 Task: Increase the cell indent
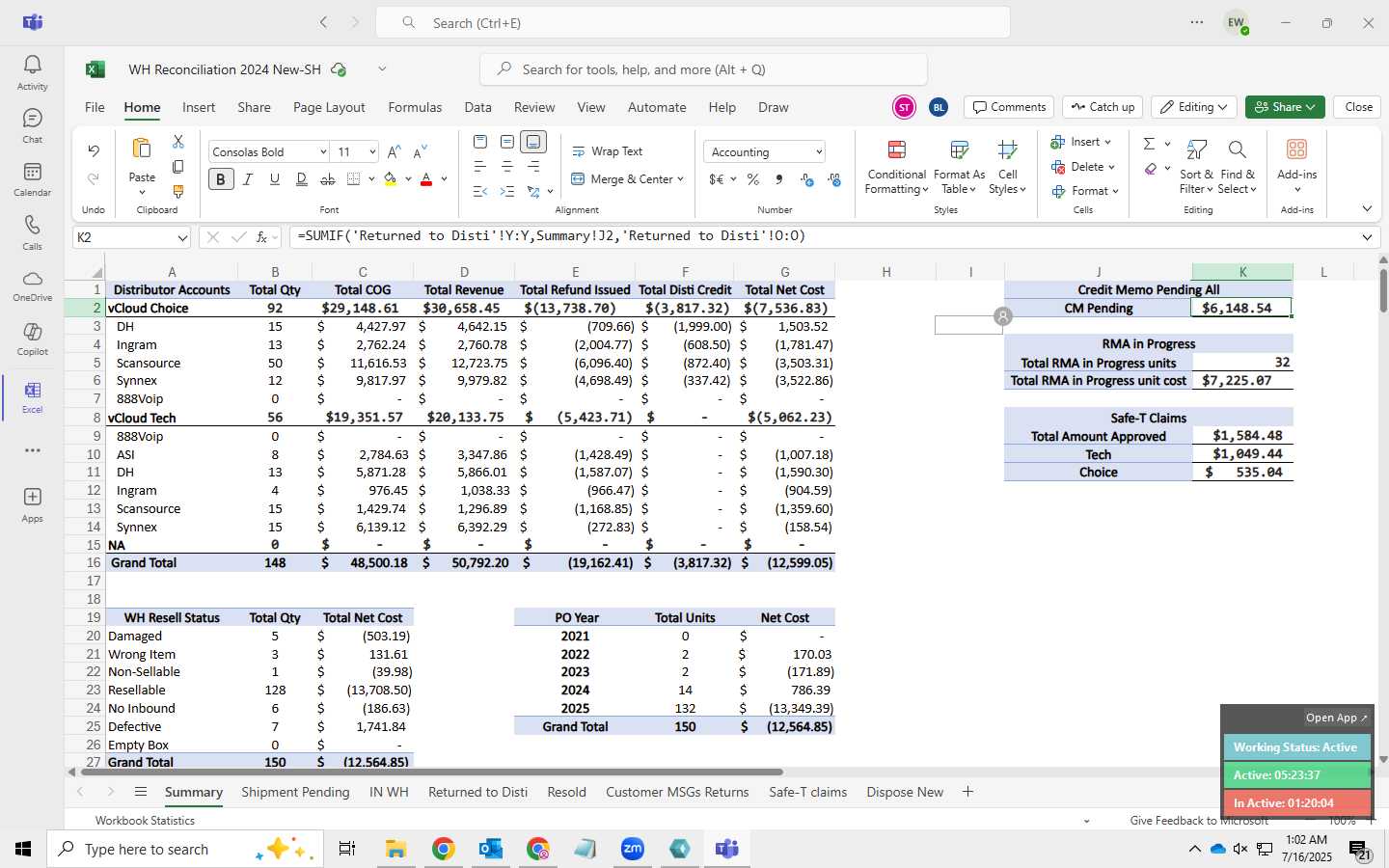click(506, 192)
